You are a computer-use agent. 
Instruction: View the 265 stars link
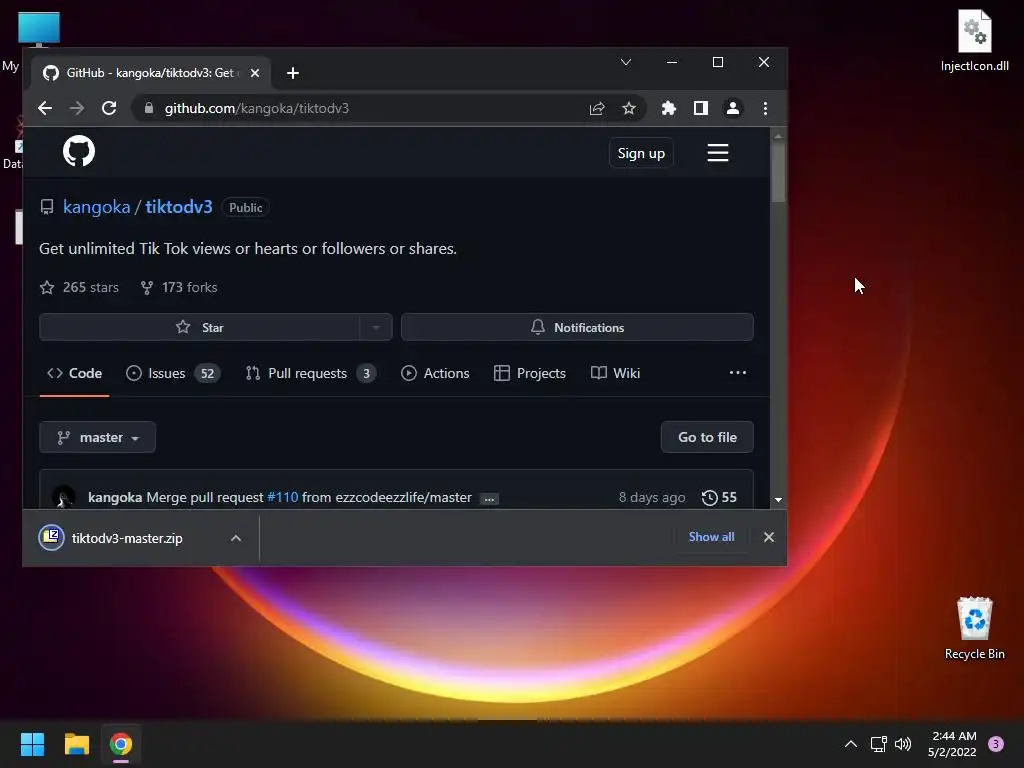[x=79, y=287]
